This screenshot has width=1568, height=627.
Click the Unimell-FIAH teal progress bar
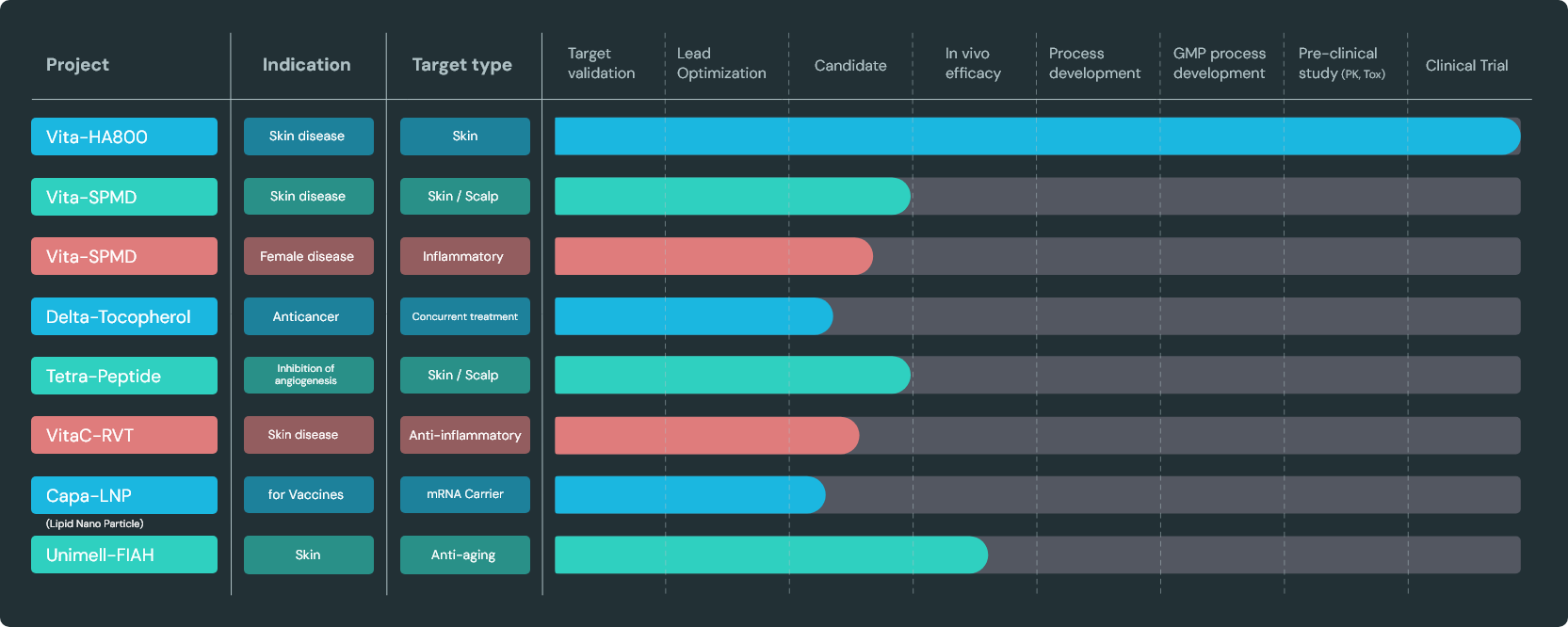click(x=770, y=555)
